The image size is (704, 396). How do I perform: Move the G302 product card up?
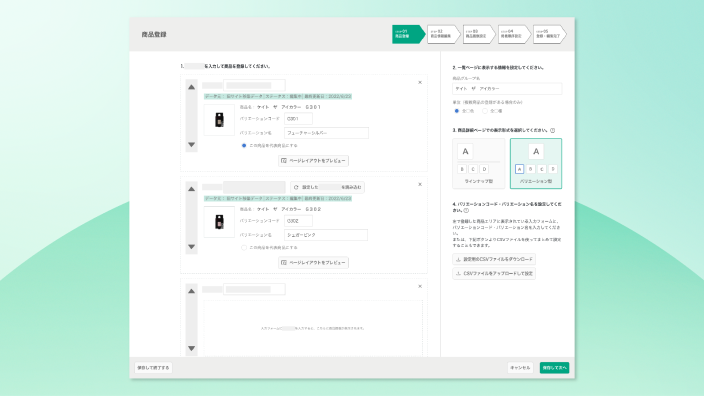pyautogui.click(x=192, y=189)
